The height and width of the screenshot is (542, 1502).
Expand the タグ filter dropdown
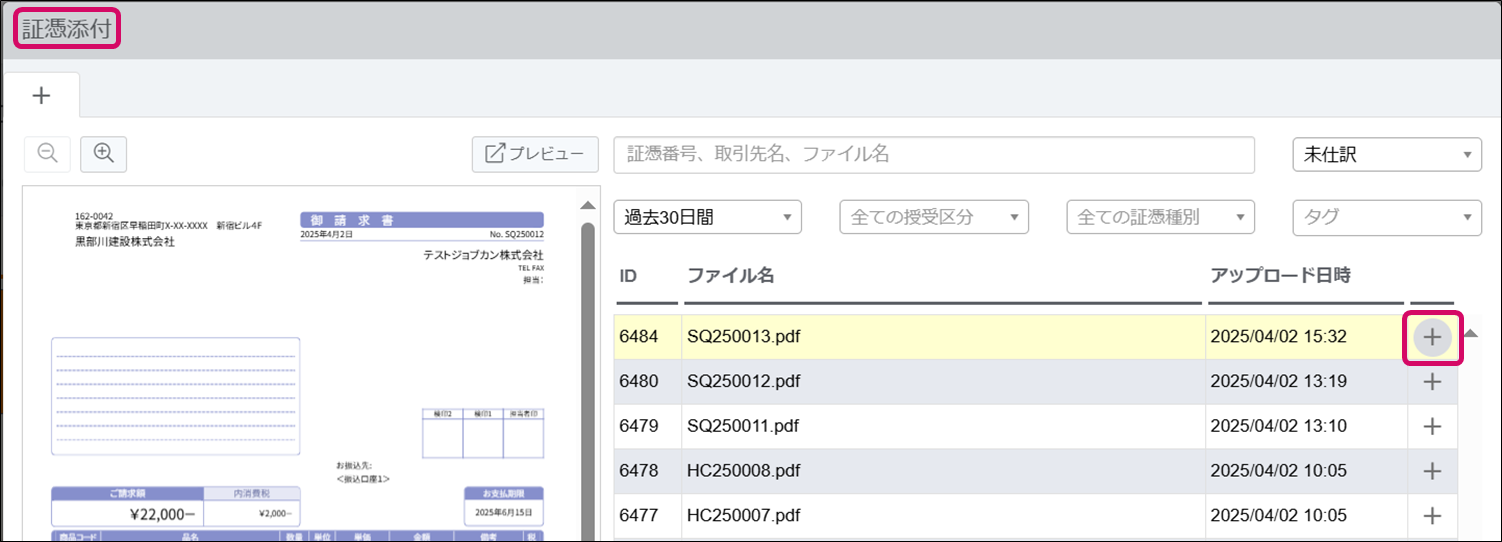(x=1386, y=217)
